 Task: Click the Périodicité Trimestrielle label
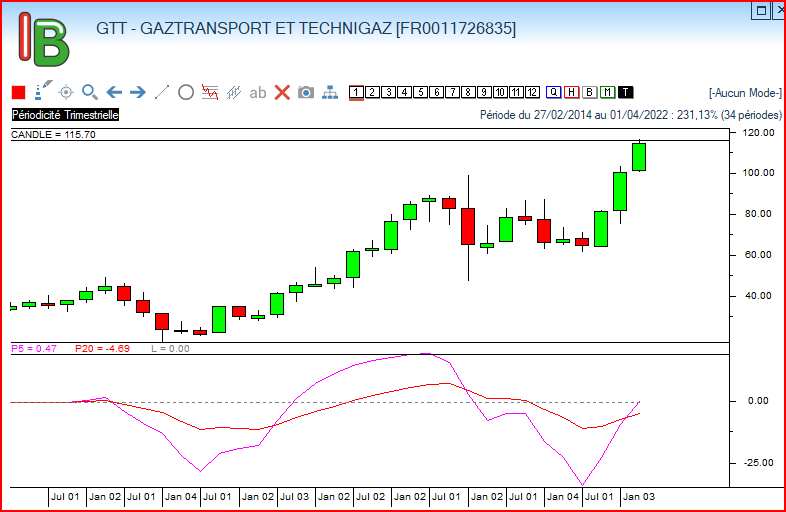click(65, 115)
